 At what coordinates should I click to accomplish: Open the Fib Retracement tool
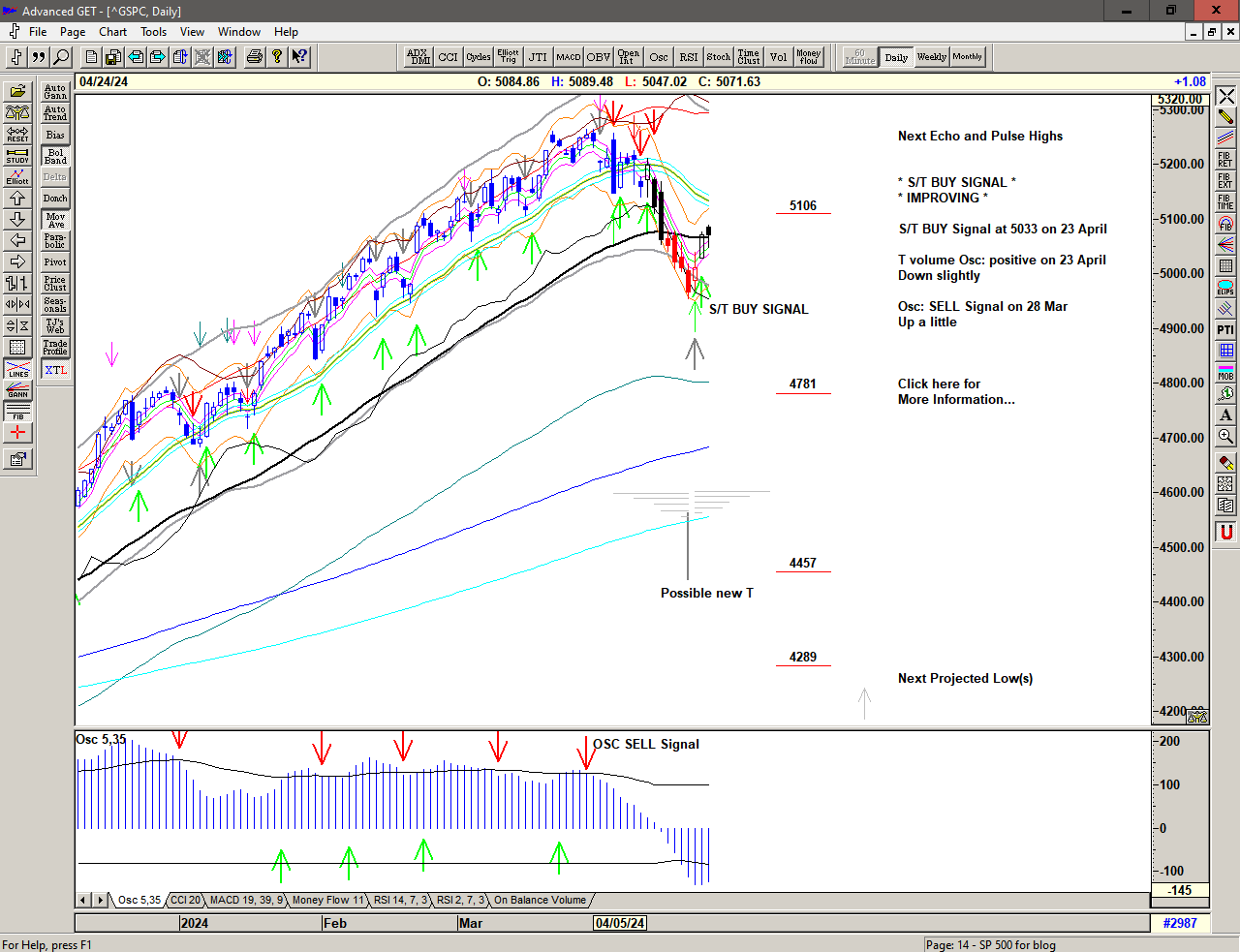[1225, 159]
